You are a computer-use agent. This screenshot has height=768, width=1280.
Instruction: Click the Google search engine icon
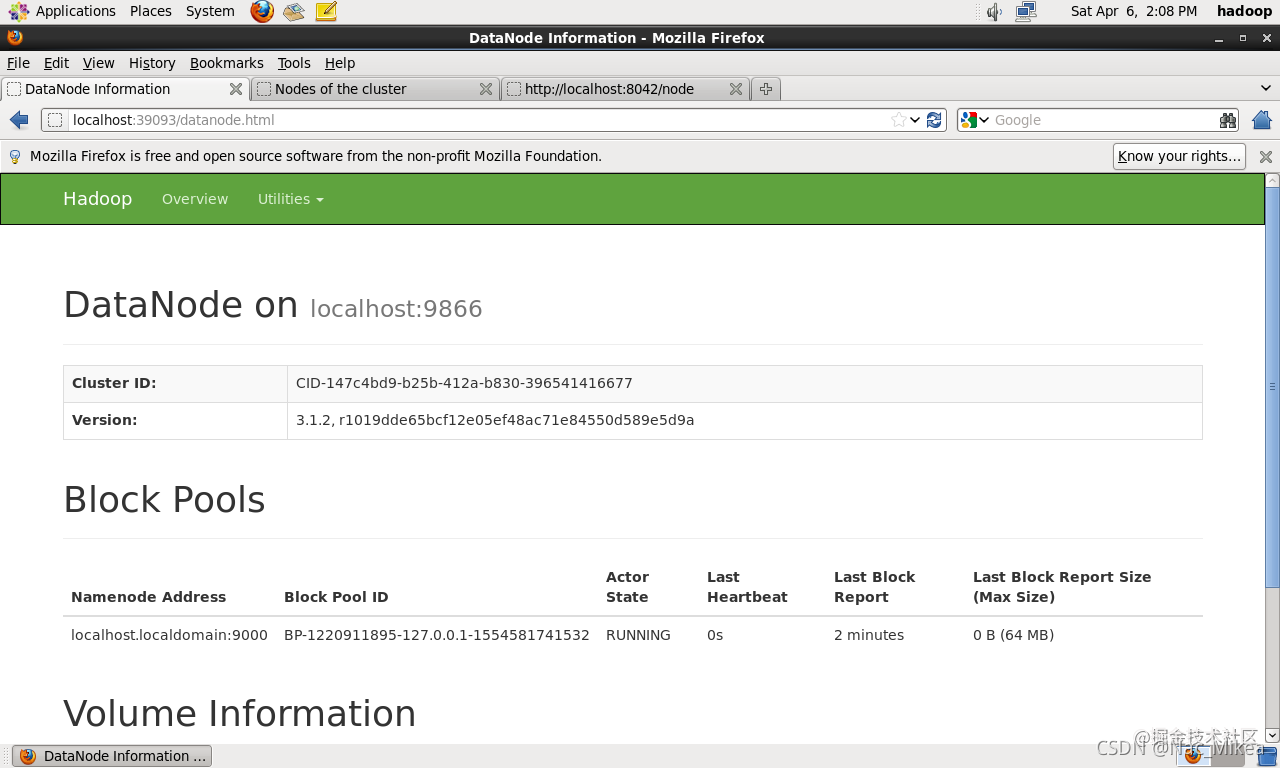pos(968,120)
